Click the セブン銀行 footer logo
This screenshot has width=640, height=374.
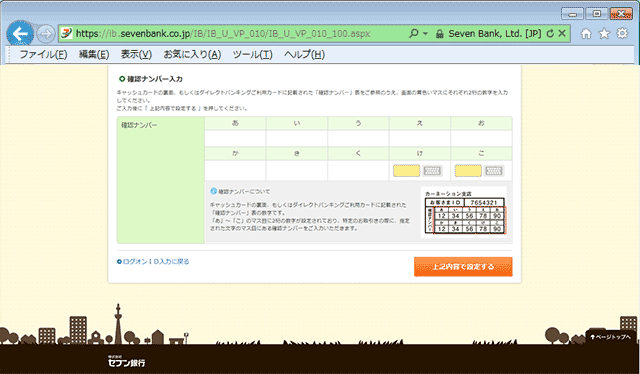tap(126, 361)
